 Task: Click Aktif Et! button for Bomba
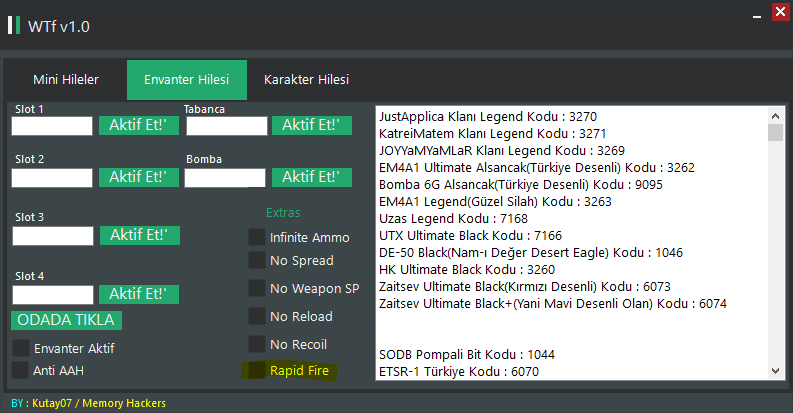[x=312, y=177]
